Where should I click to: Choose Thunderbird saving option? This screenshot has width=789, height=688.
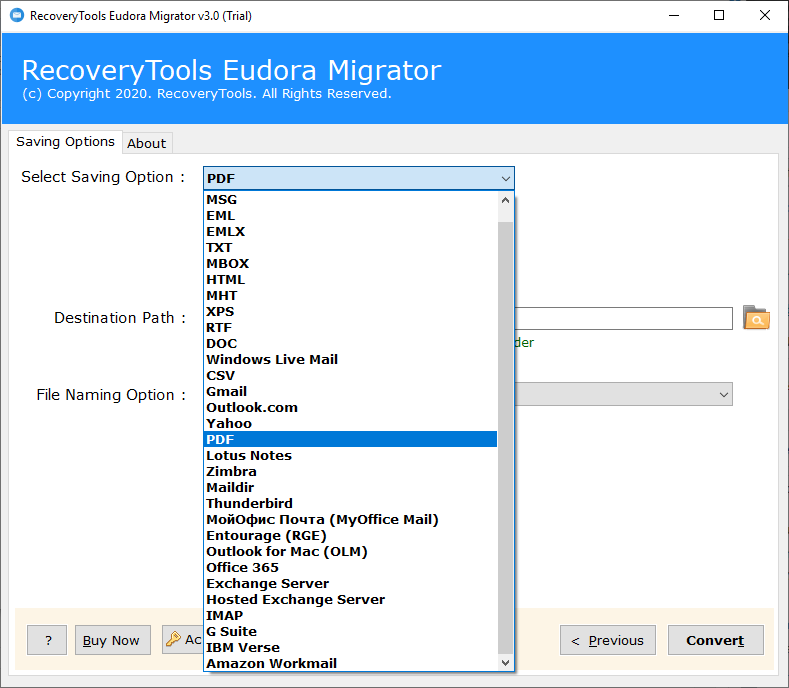click(x=351, y=504)
